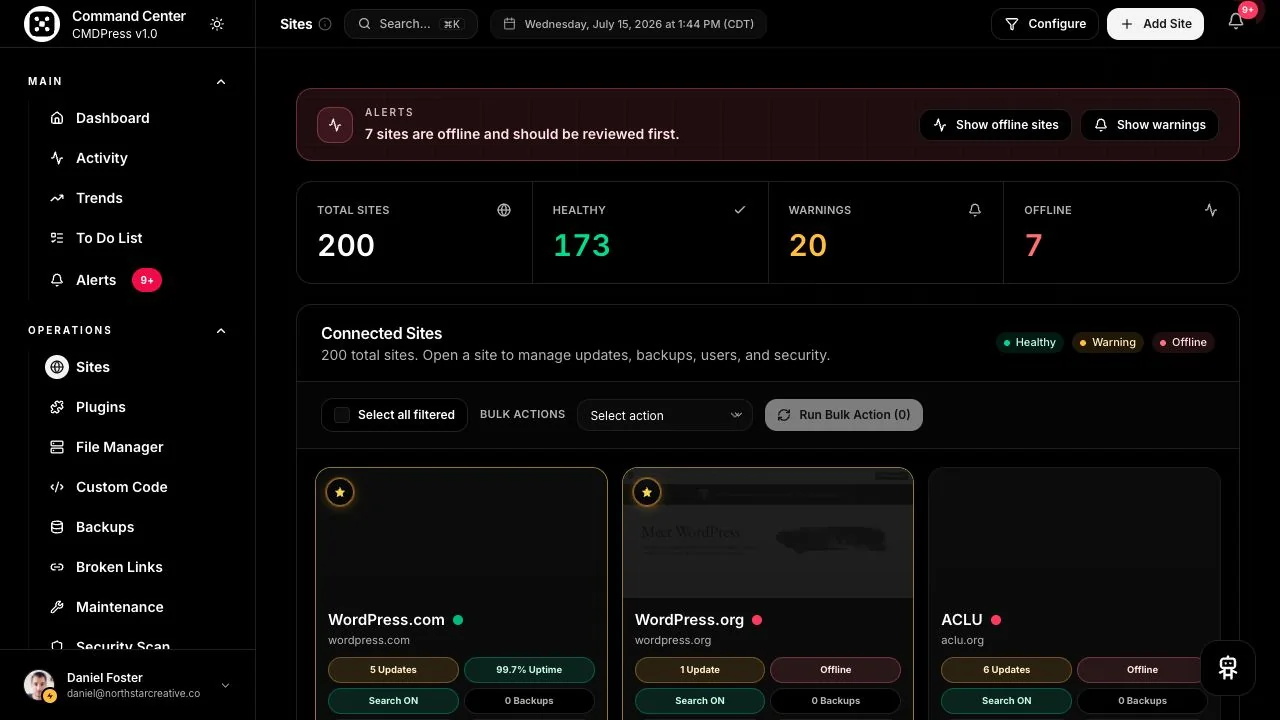Click the aclu.org domain text
Screen dimensions: 1280x720
click(962, 640)
